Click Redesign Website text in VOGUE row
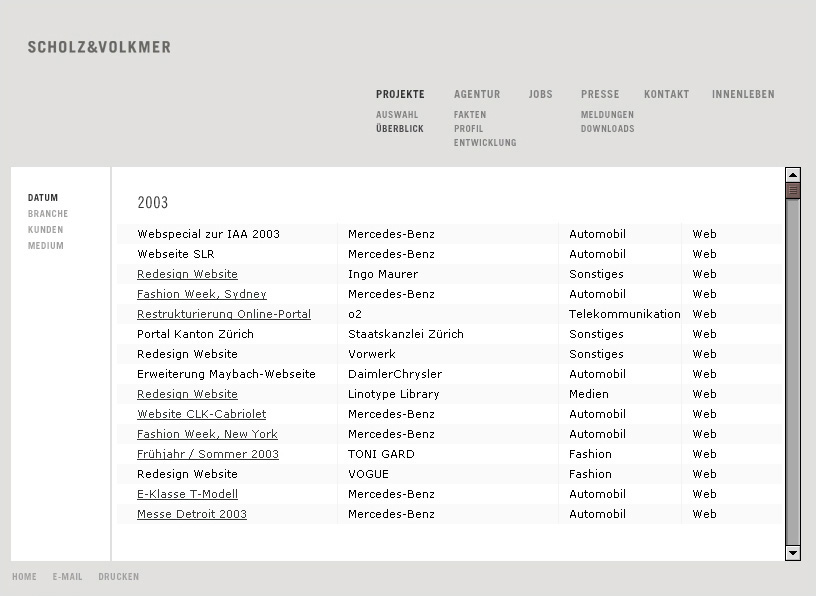 (187, 474)
